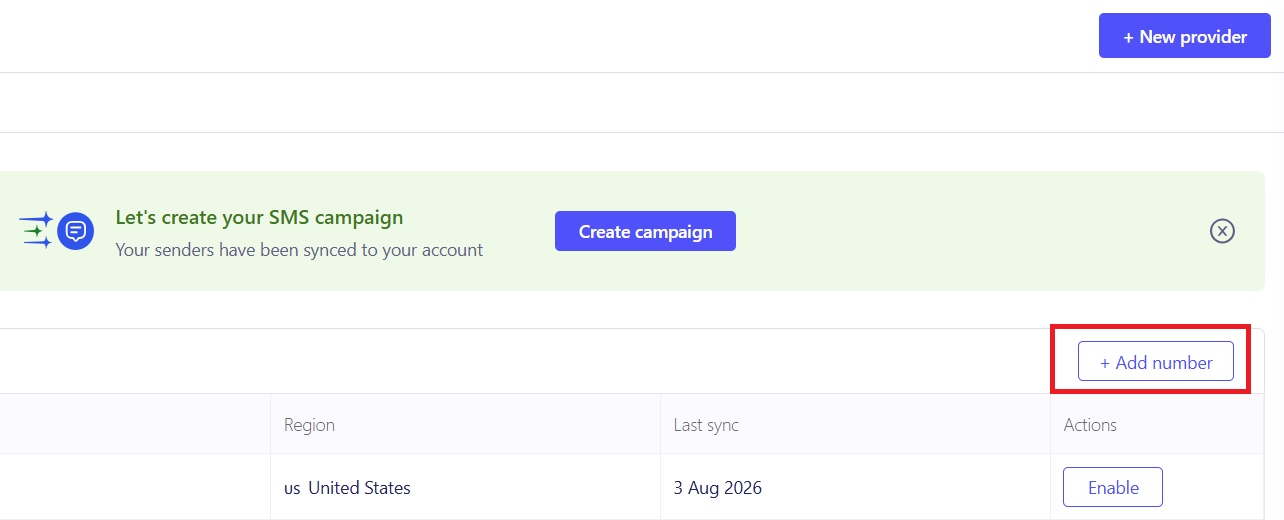1284x520 pixels.
Task: Click the SMS campaign chat icon
Action: pos(75,231)
